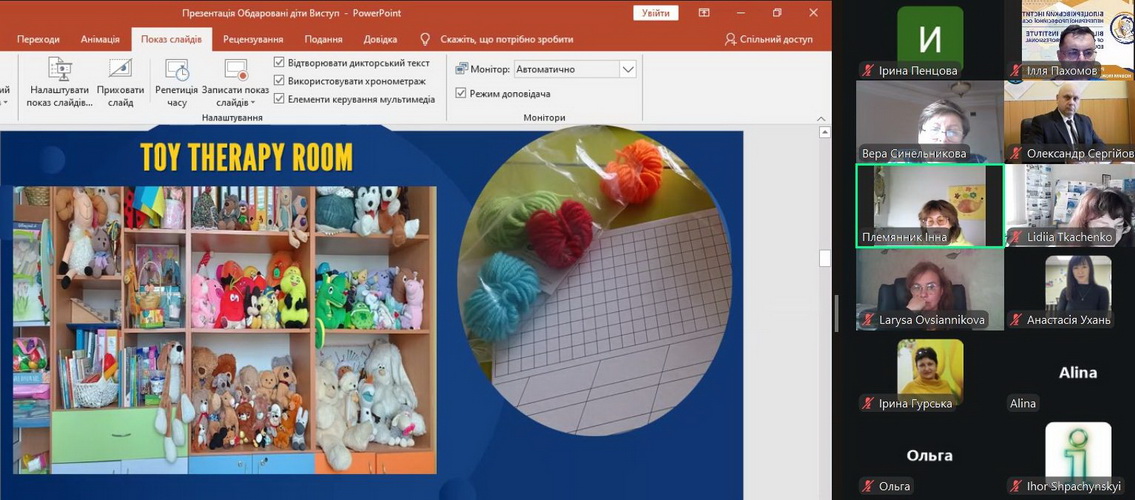1135x500 pixels.
Task: Open ribbon display options icon
Action: (704, 13)
